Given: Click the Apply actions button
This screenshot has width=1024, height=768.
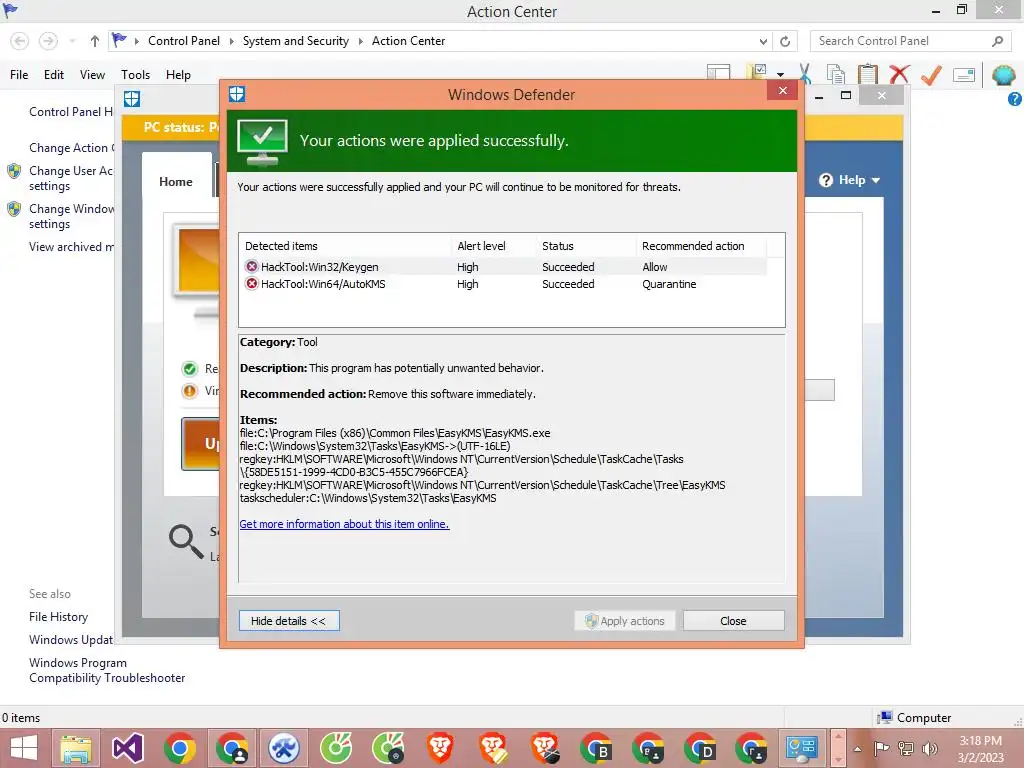Looking at the screenshot, I should coord(624,620).
